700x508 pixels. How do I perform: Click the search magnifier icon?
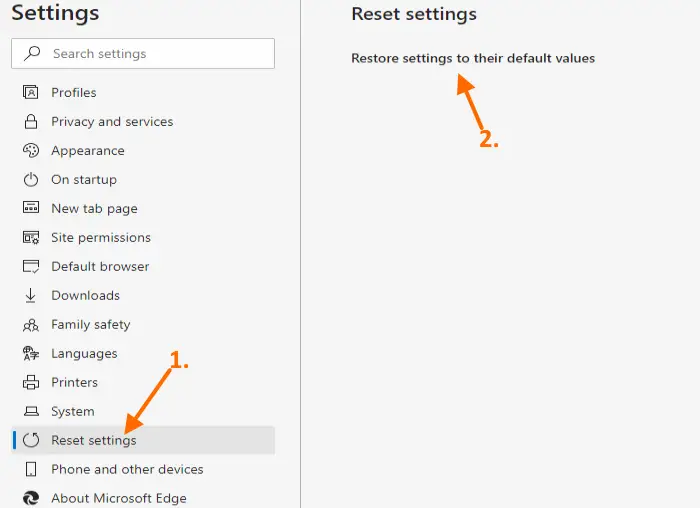coord(33,54)
